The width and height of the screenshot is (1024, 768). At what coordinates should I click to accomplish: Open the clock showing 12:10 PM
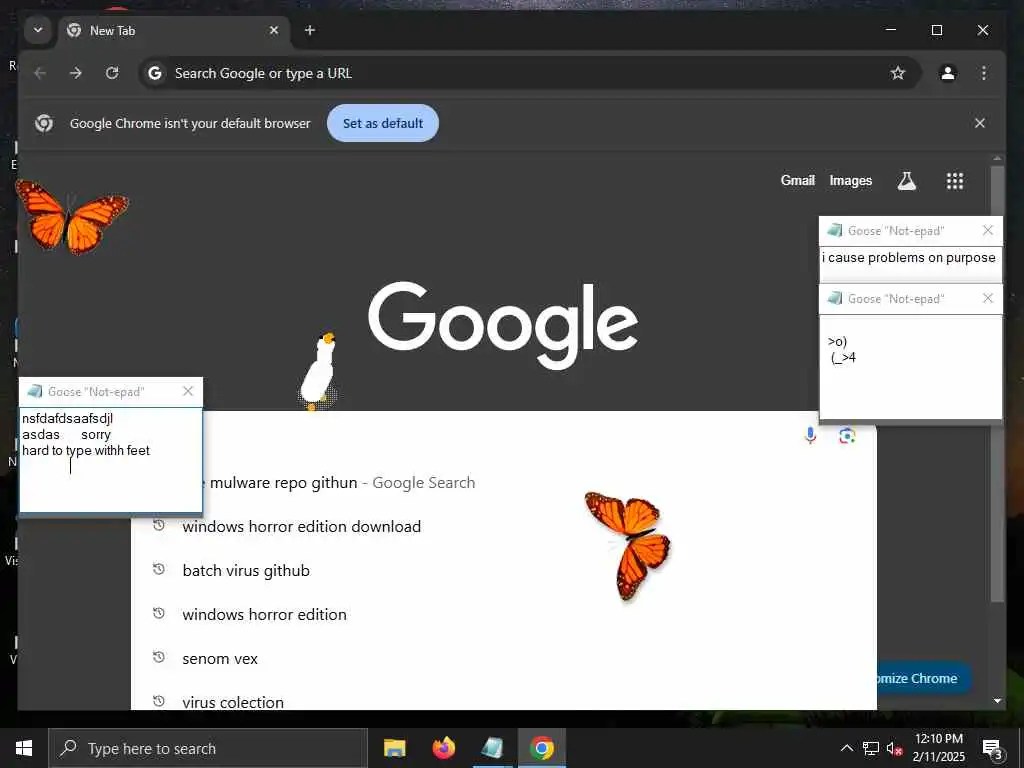coord(938,748)
